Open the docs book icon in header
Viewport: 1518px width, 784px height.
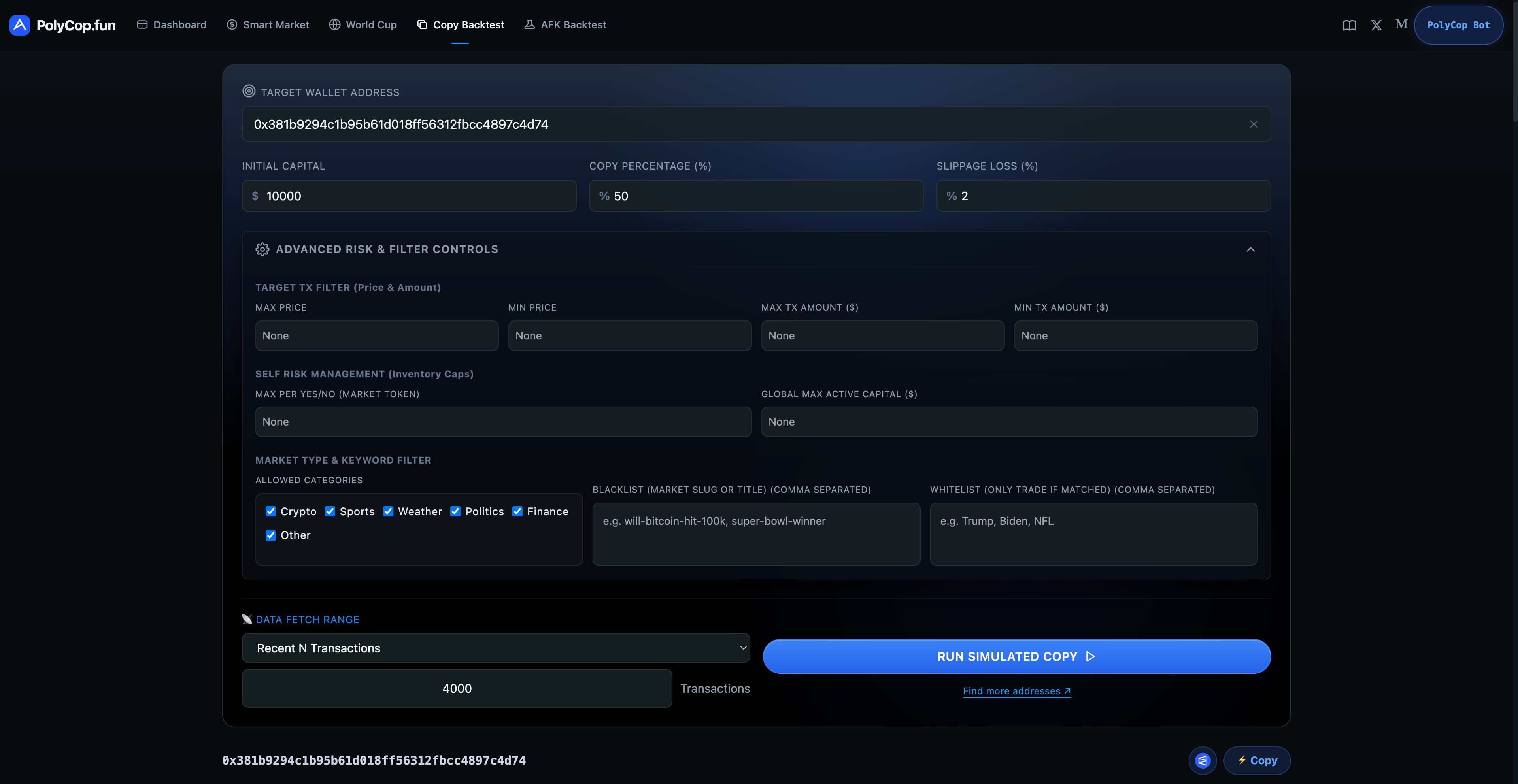tap(1350, 25)
